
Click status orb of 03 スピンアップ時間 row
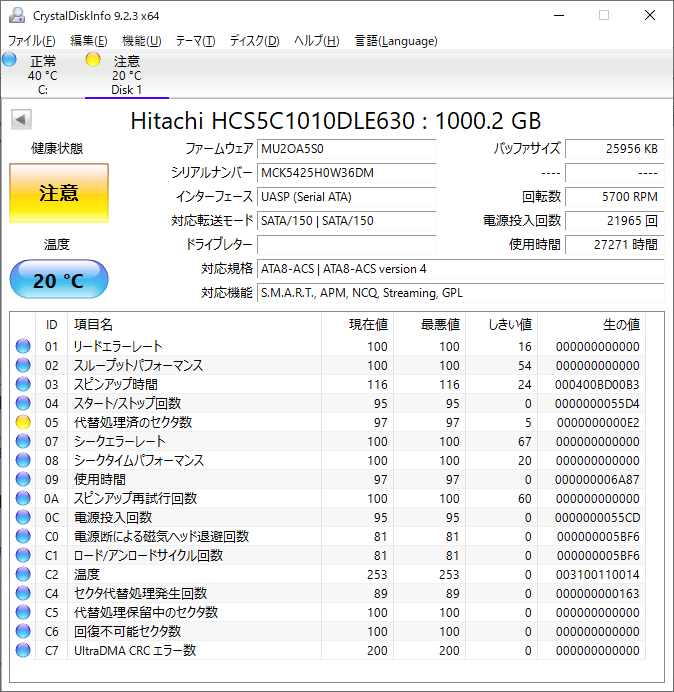tap(23, 384)
